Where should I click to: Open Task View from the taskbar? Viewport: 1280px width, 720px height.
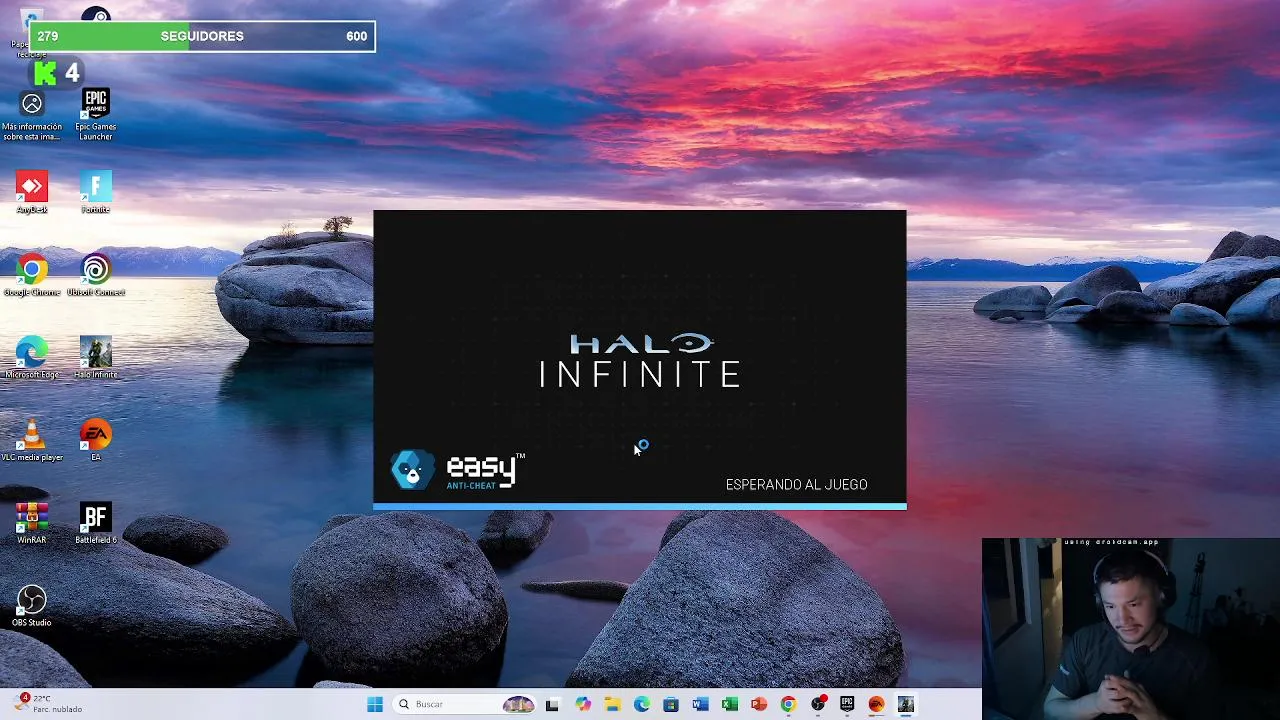(552, 704)
